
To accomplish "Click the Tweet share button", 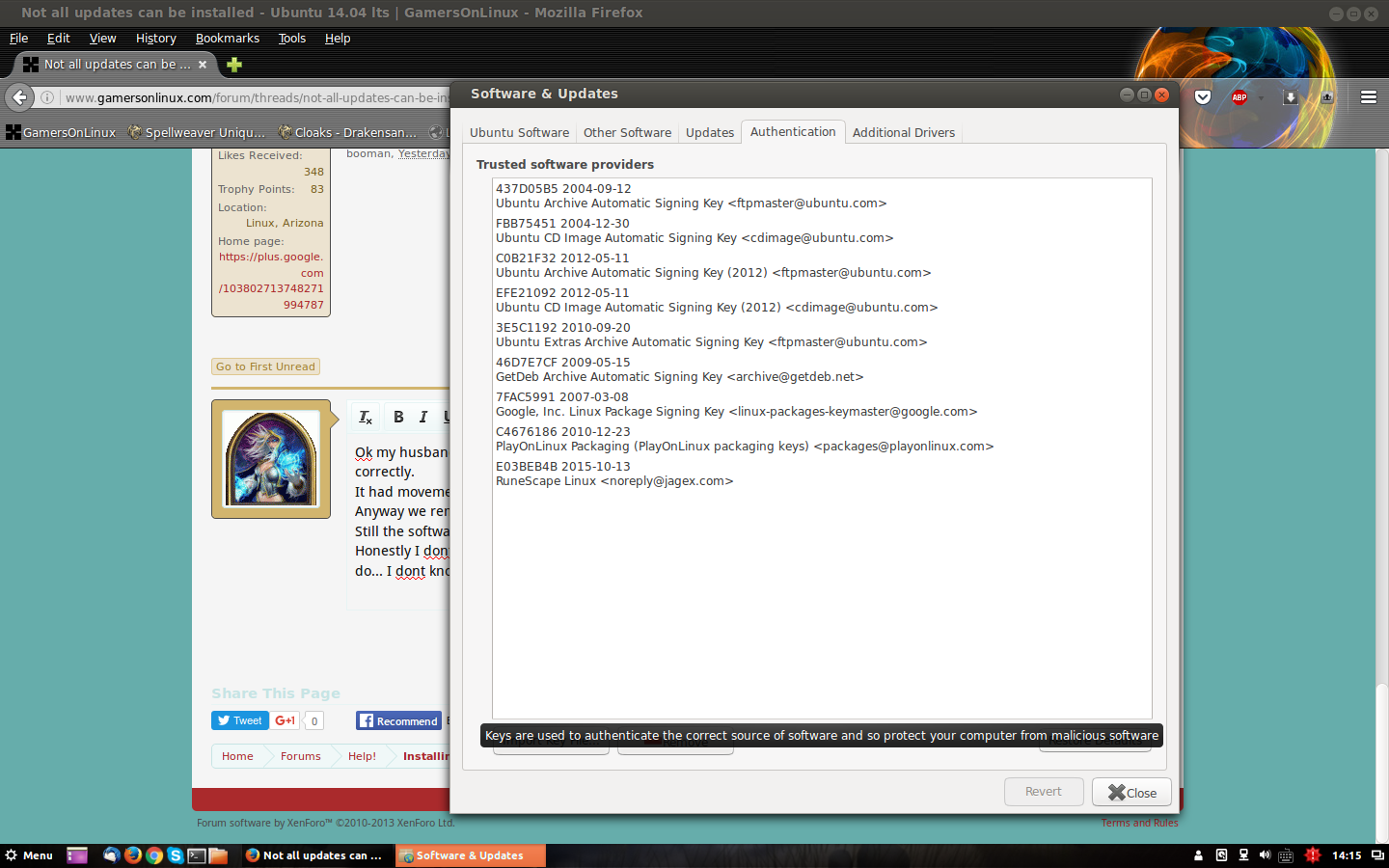I will click(x=239, y=720).
